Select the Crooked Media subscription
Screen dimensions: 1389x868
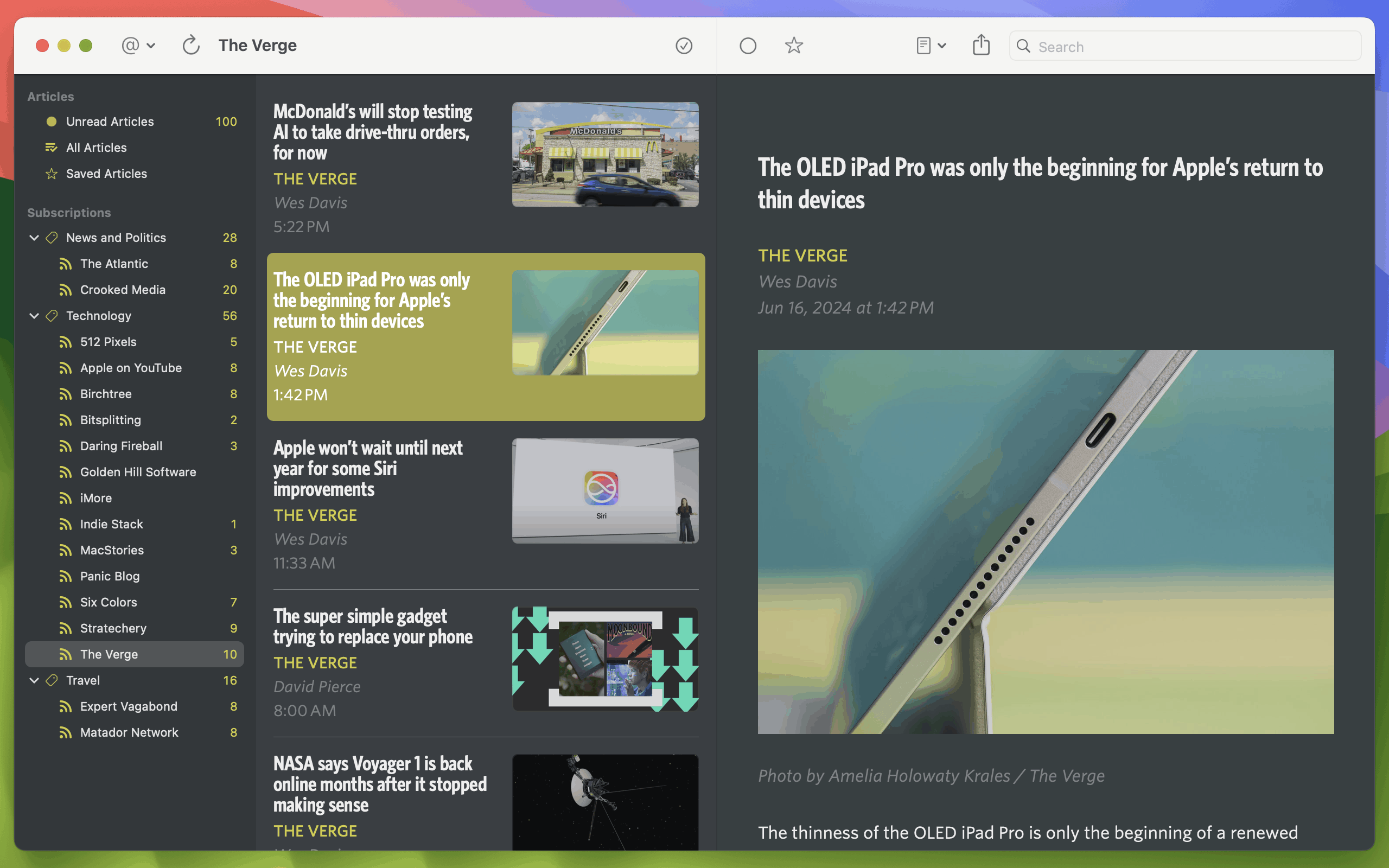click(x=135, y=290)
